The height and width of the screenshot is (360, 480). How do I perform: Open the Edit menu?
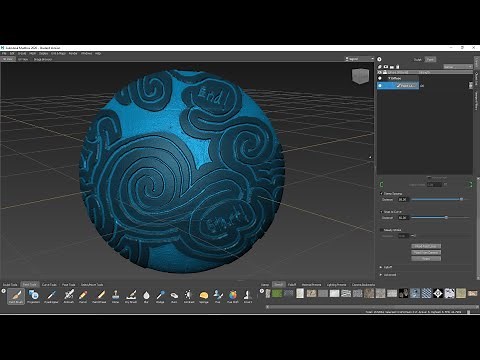[x=12, y=53]
